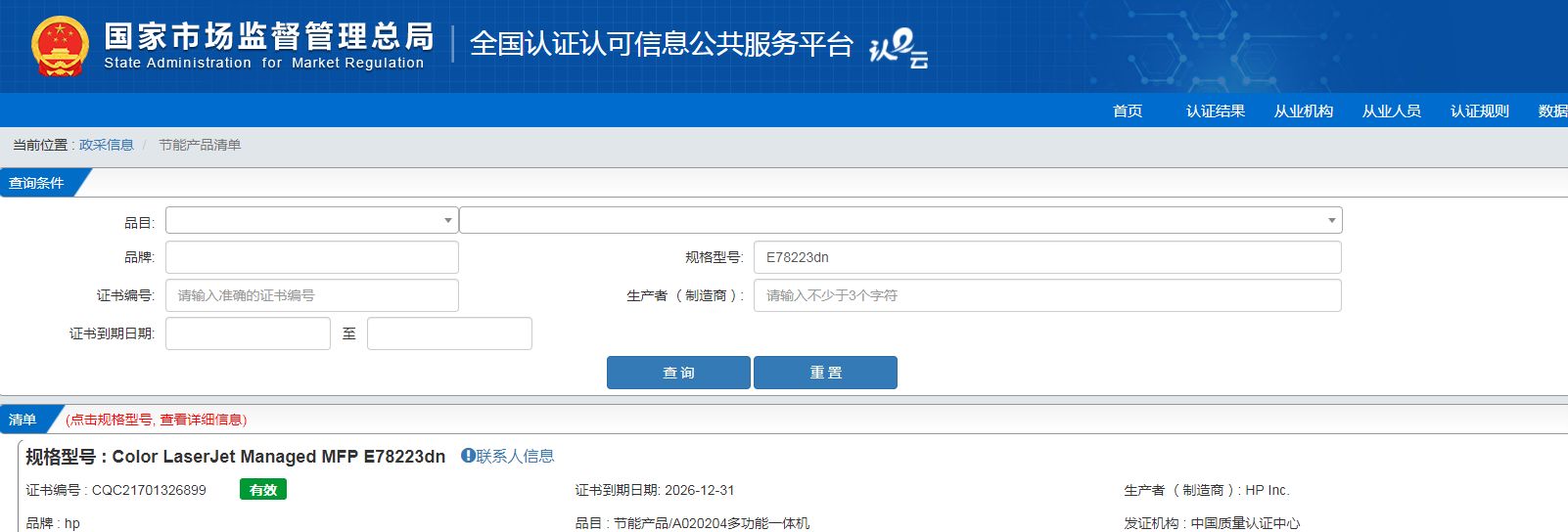Click issuing body 中国质量认证中心
This screenshot has height=532, width=1568.
(1245, 523)
